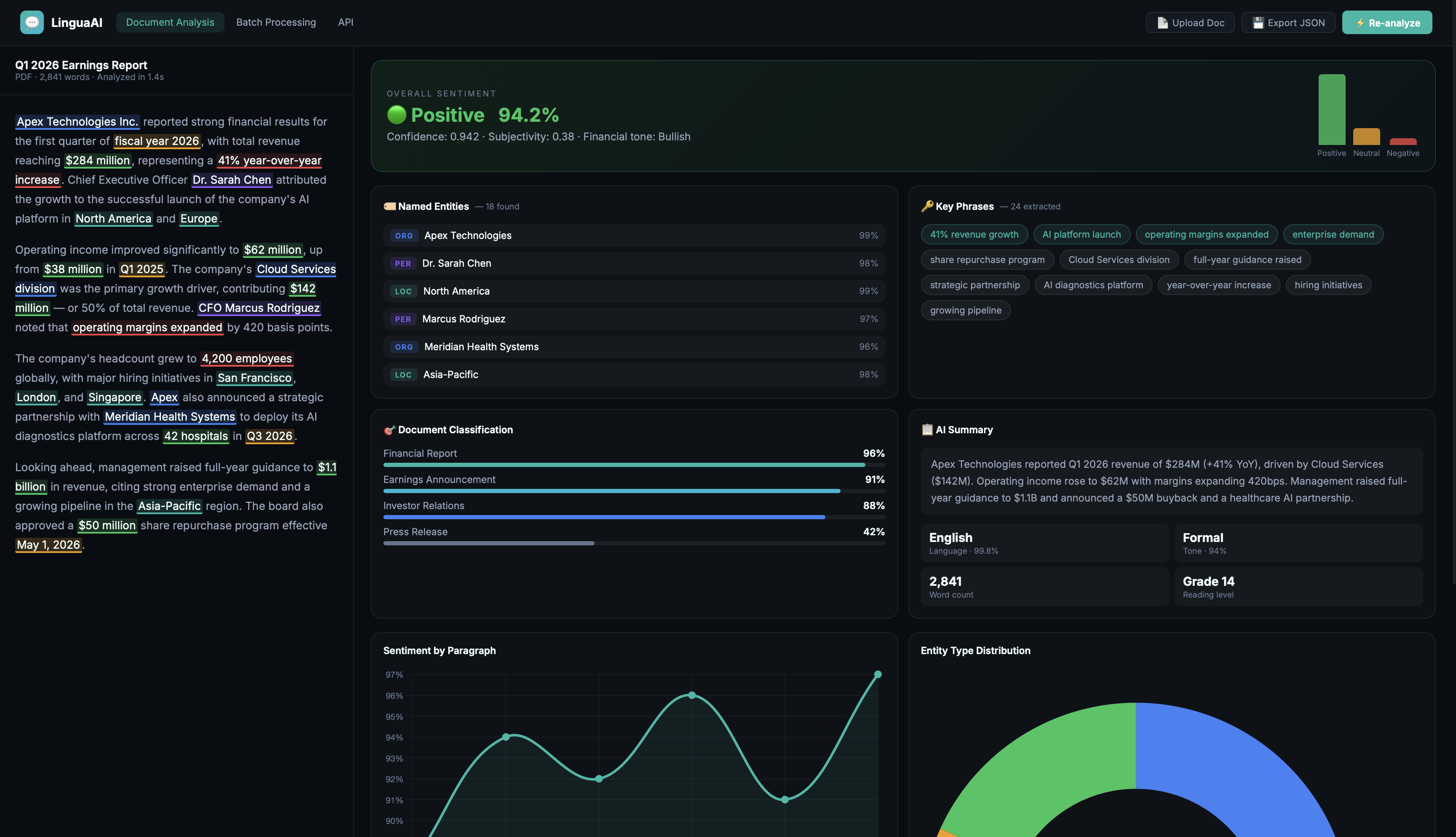Select the 'AI diagnostics platform' phrase chip
This screenshot has width=1456, height=837.
1093,285
